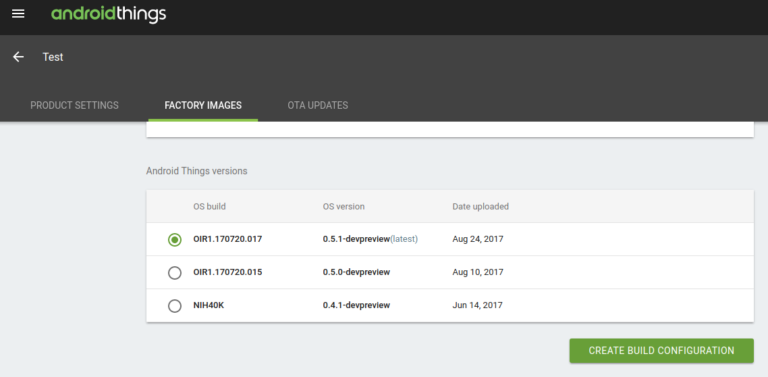Switch to the Product Settings tab
The height and width of the screenshot is (377, 768).
coord(74,105)
